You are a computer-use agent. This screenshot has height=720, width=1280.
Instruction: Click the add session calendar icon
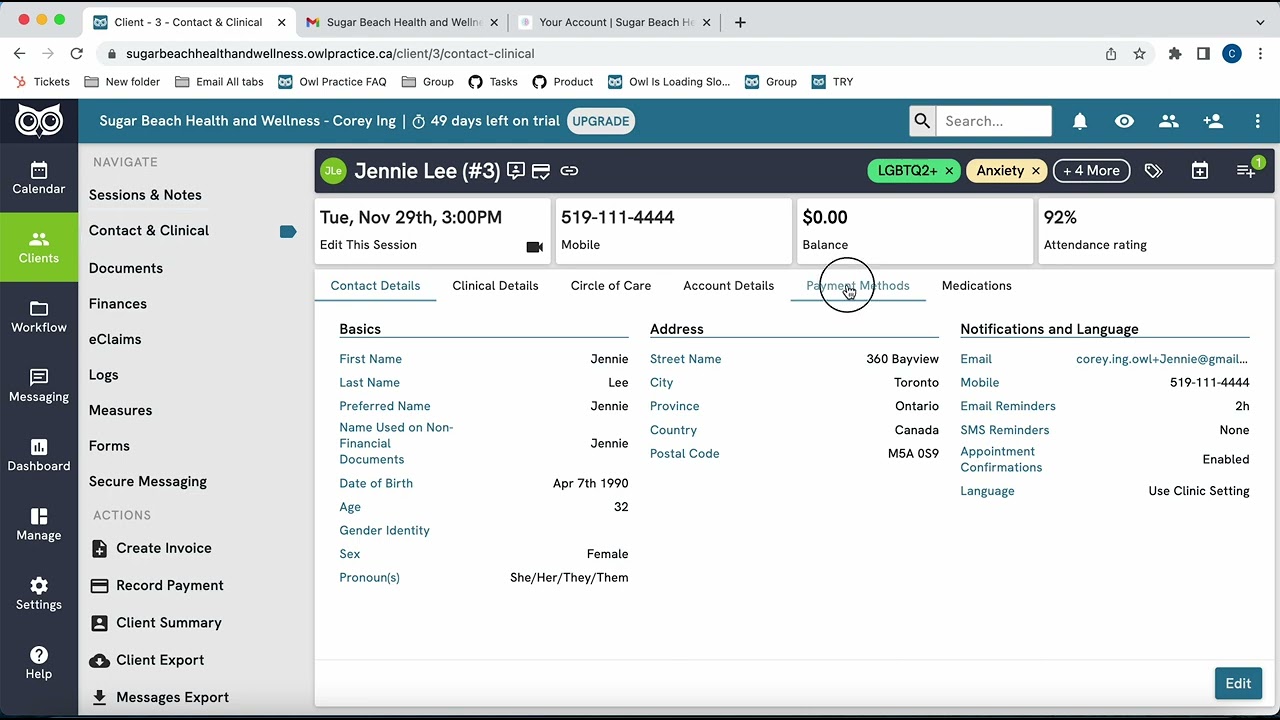(1199, 171)
